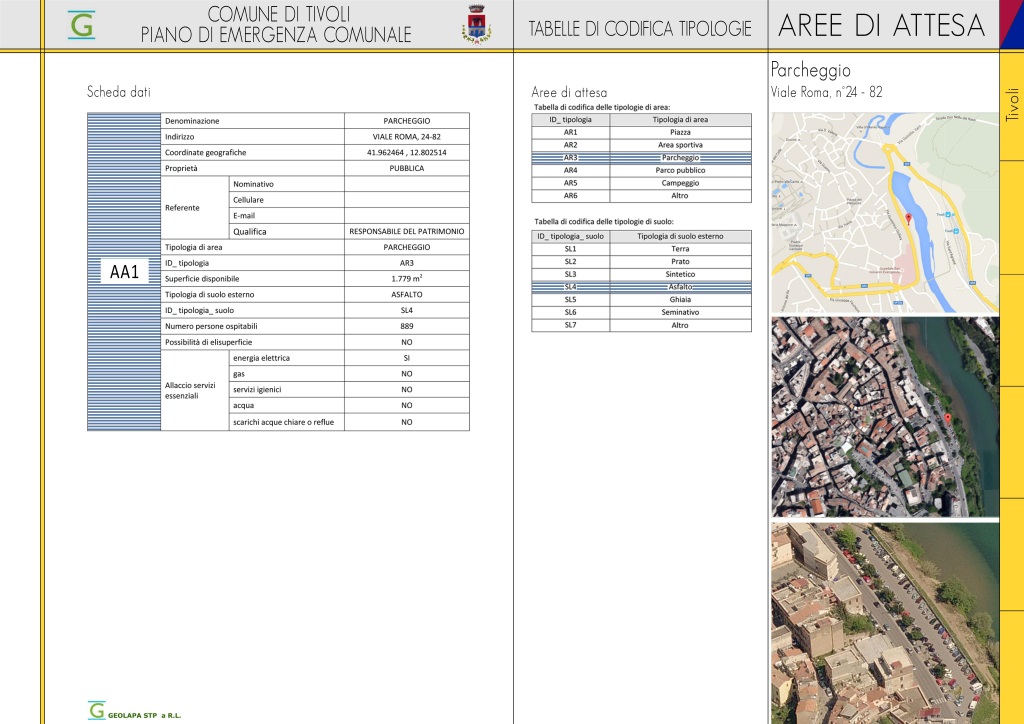Click the 'TABELLE DI CODIFICA TIPOLOGIE' heading
This screenshot has height=724, width=1024.
pyautogui.click(x=640, y=29)
